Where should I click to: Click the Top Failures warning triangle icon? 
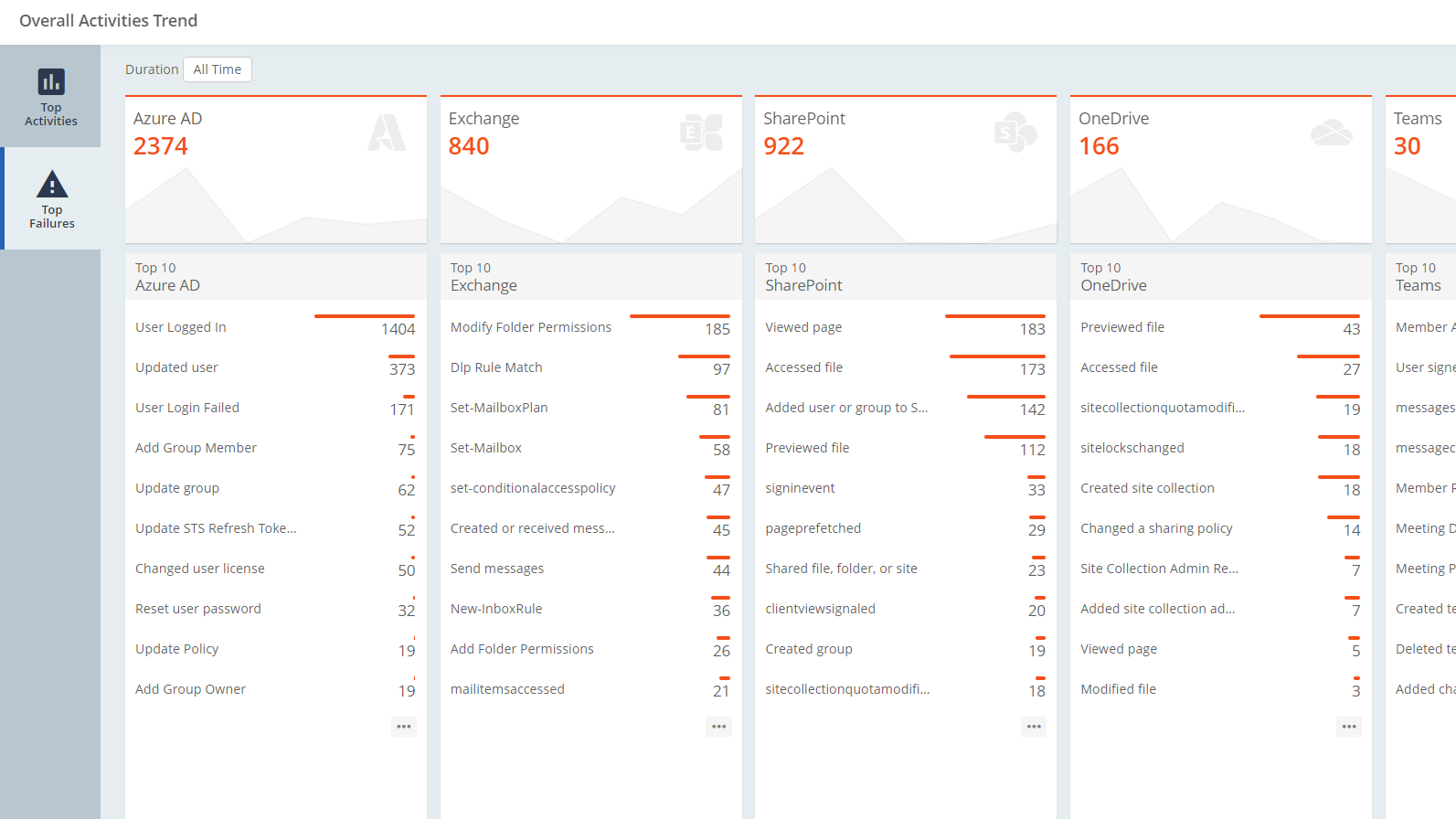coord(52,184)
